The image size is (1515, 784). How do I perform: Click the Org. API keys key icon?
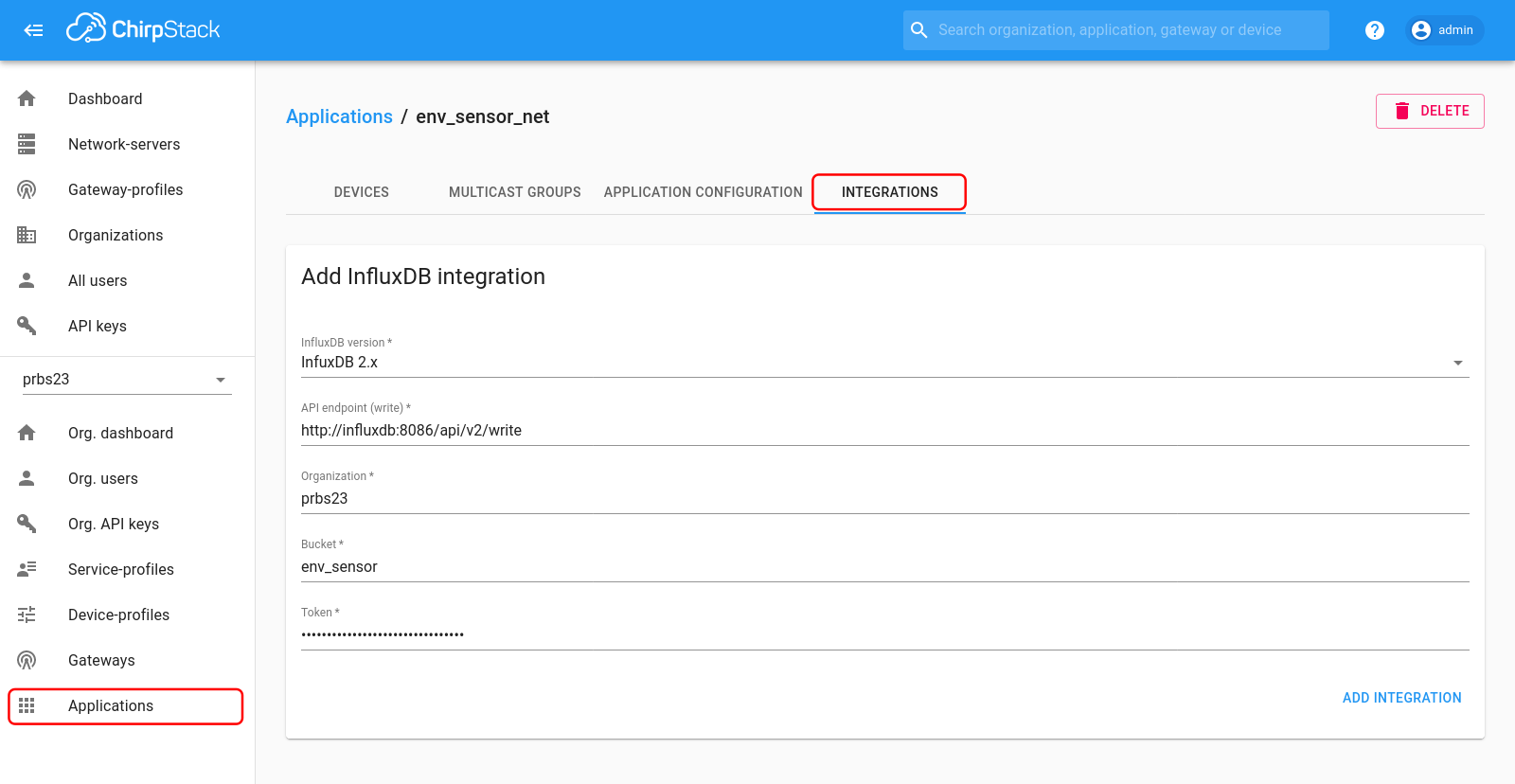coord(27,524)
